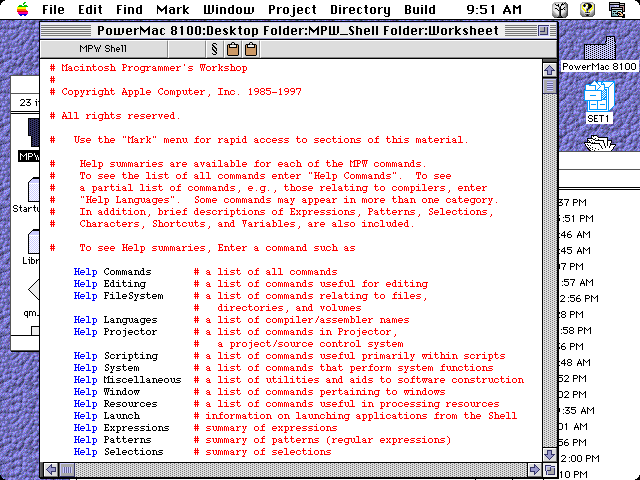The height and width of the screenshot is (480, 640).
Task: Click the second clipboard toolbar icon
Action: tap(251, 49)
